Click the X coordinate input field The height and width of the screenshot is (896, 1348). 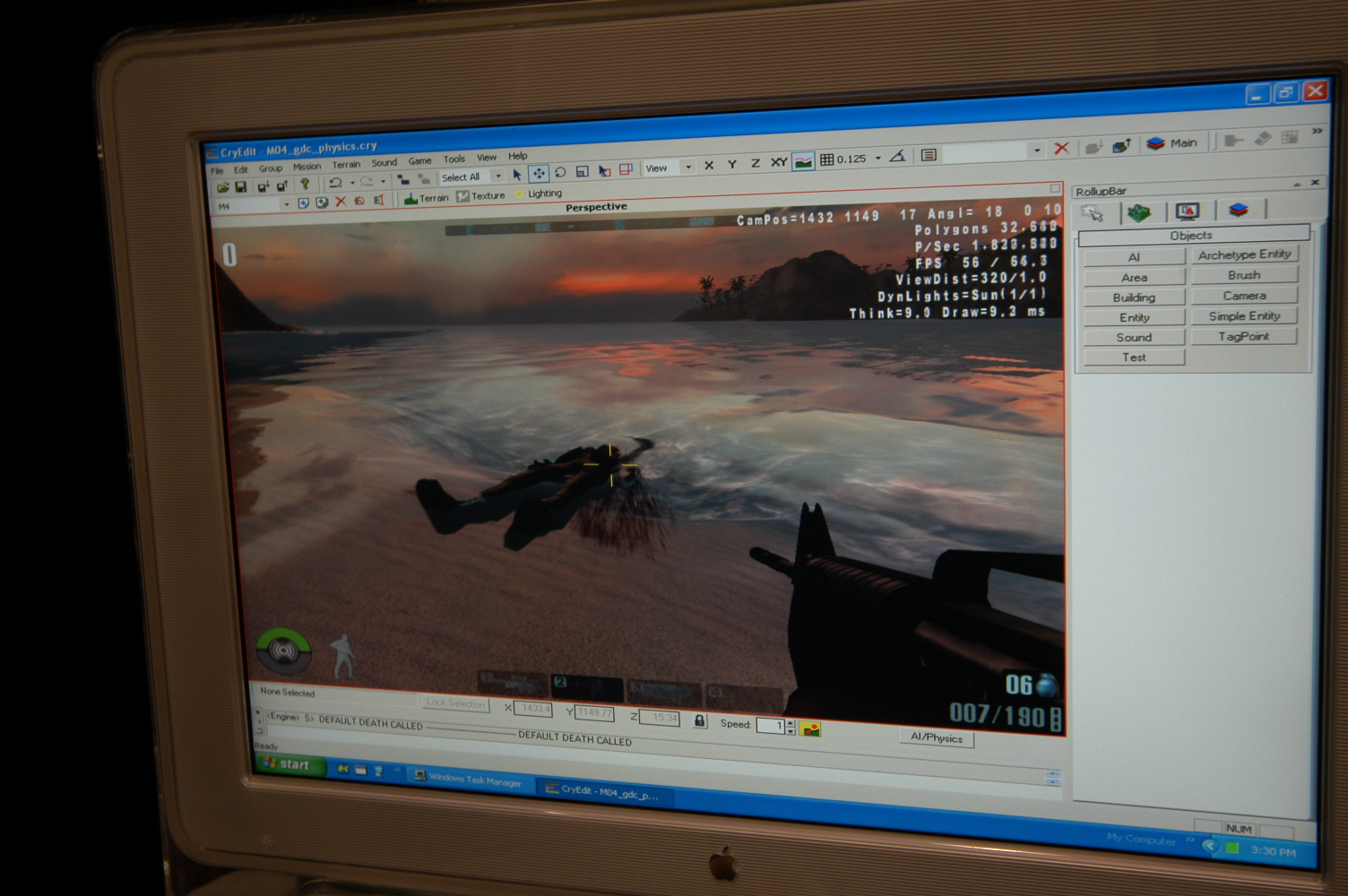point(533,709)
